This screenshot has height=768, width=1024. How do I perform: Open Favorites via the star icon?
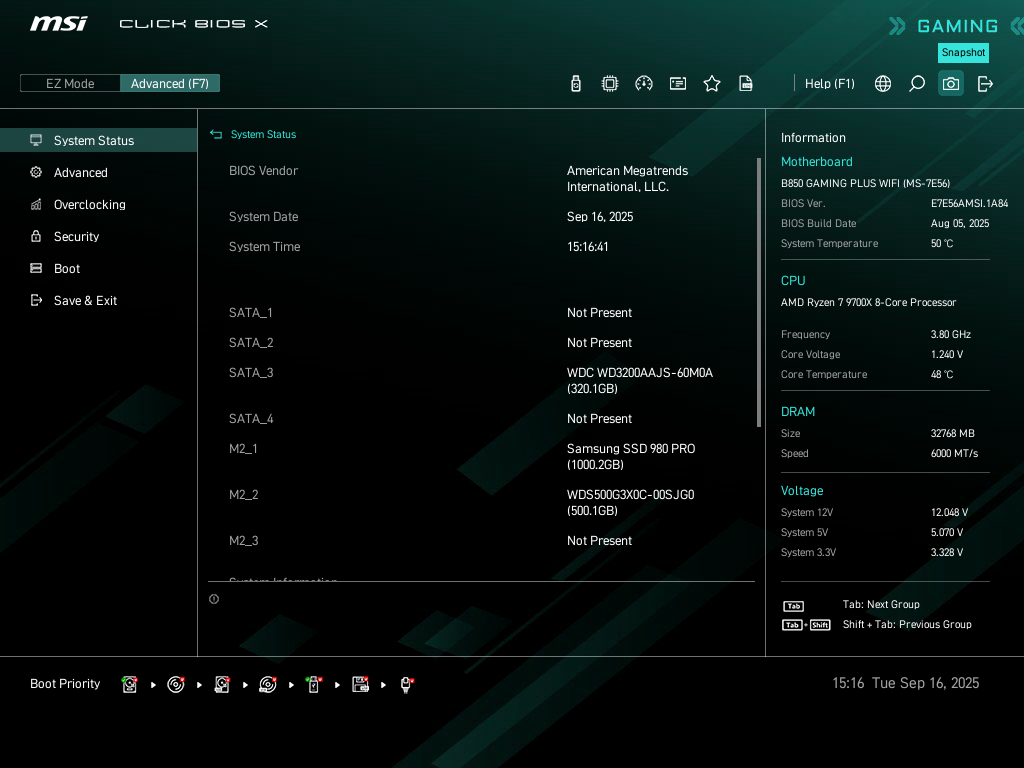[x=712, y=84]
